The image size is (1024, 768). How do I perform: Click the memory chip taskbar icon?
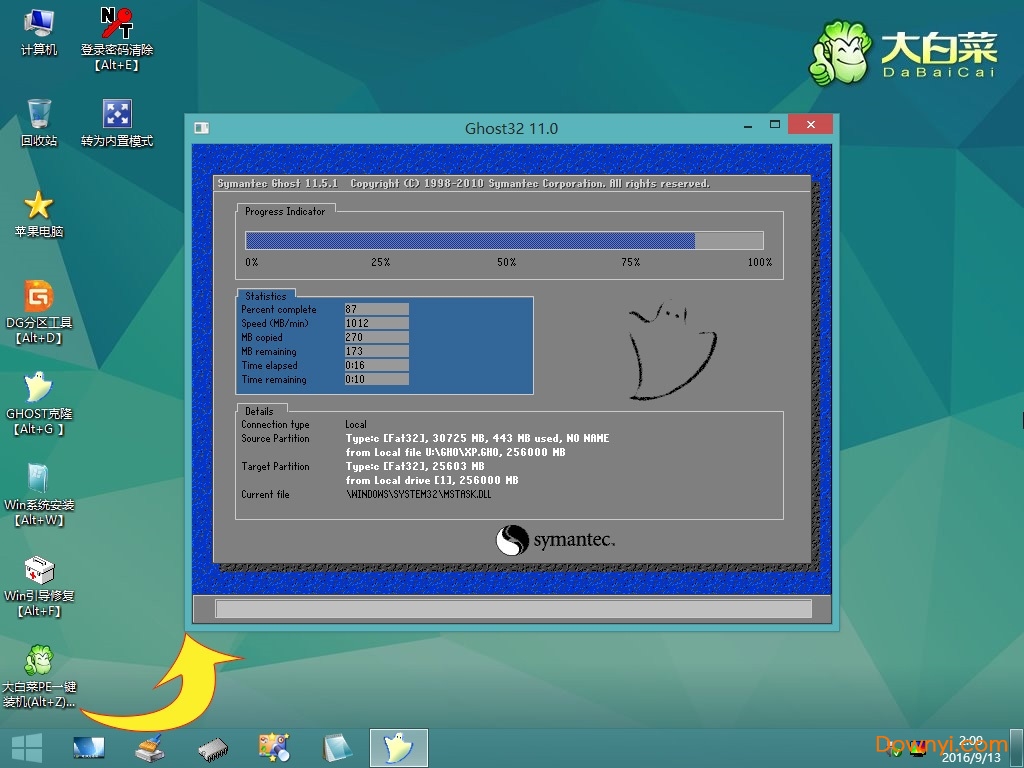[213, 747]
